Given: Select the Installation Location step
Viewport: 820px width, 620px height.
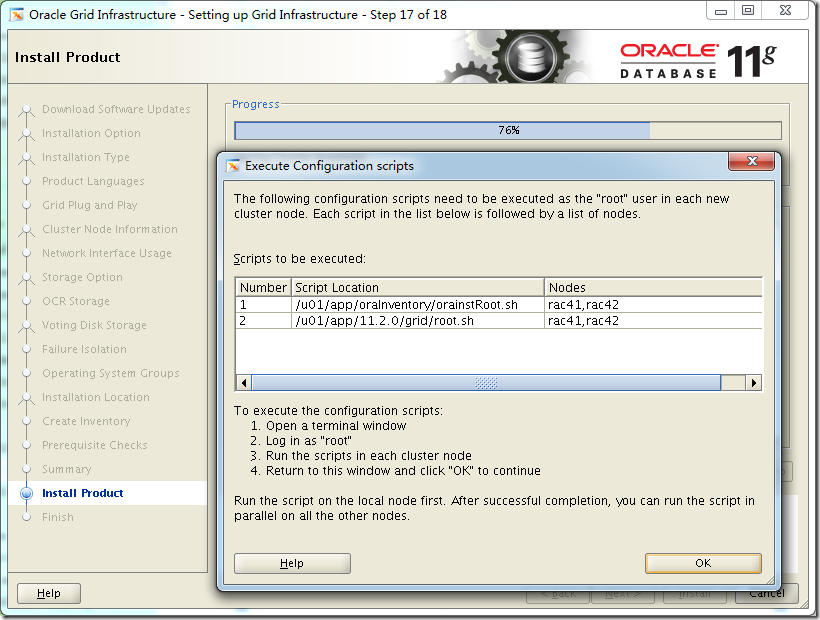Looking at the screenshot, I should pyautogui.click(x=96, y=397).
